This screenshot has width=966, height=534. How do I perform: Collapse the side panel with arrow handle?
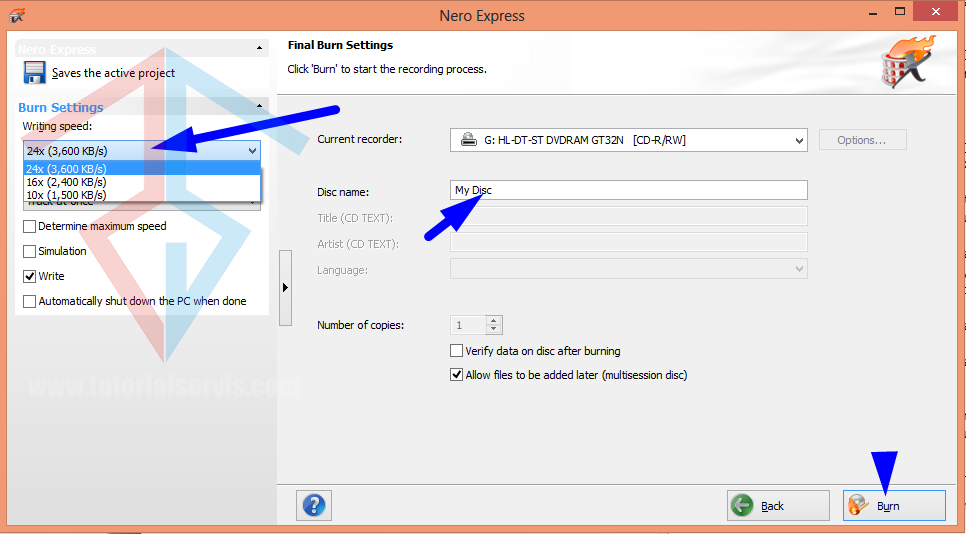[285, 287]
